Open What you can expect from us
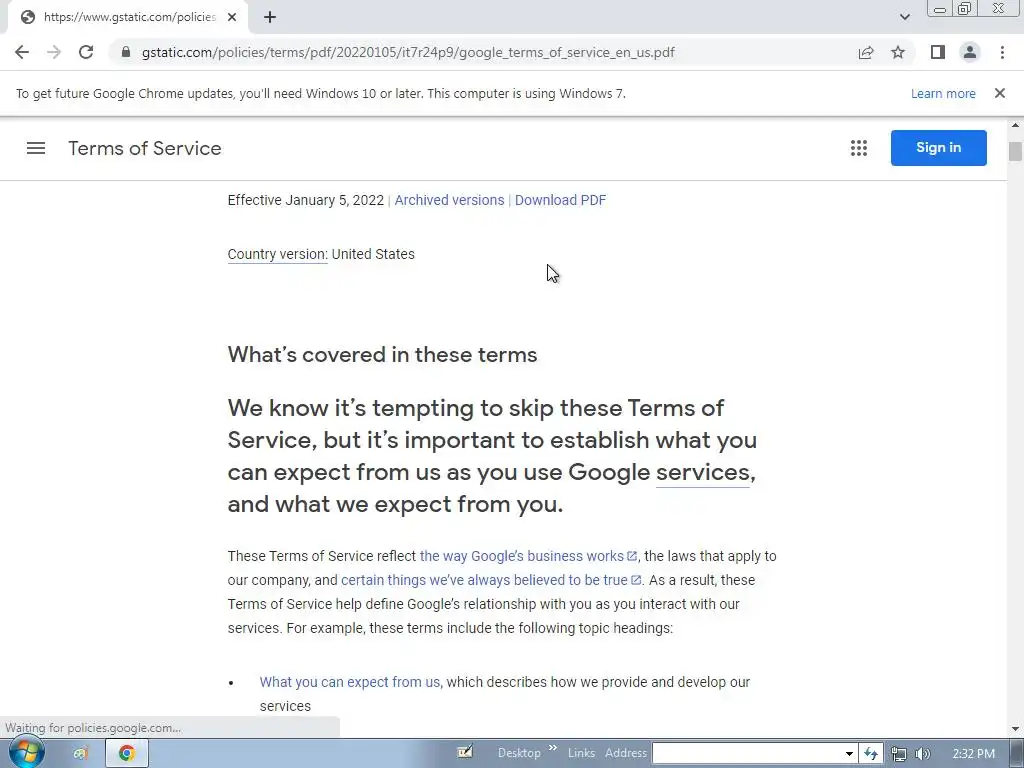Screen dimensions: 1024x768 click(x=349, y=682)
